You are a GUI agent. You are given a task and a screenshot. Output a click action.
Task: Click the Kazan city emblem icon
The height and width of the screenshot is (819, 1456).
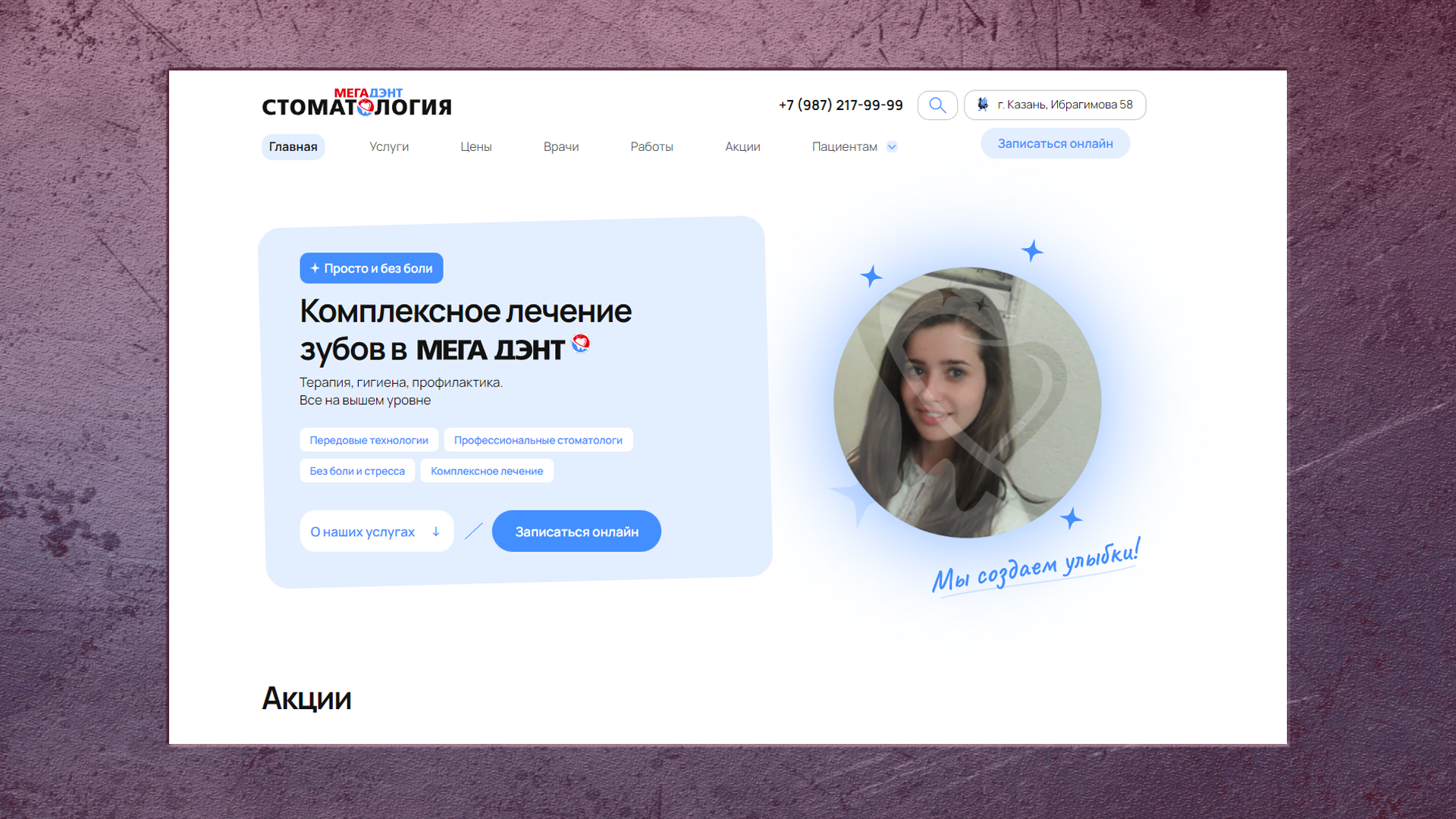pos(983,105)
